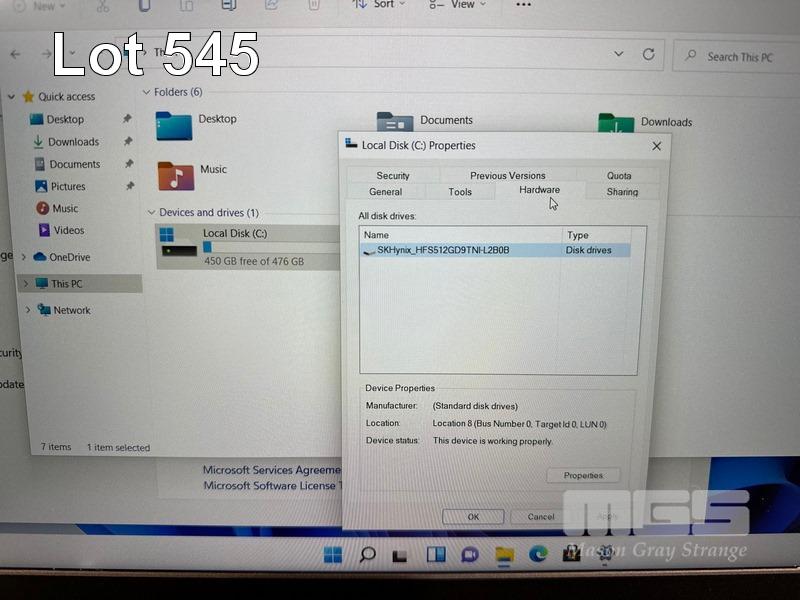Open the address bar history dropdown

(620, 55)
